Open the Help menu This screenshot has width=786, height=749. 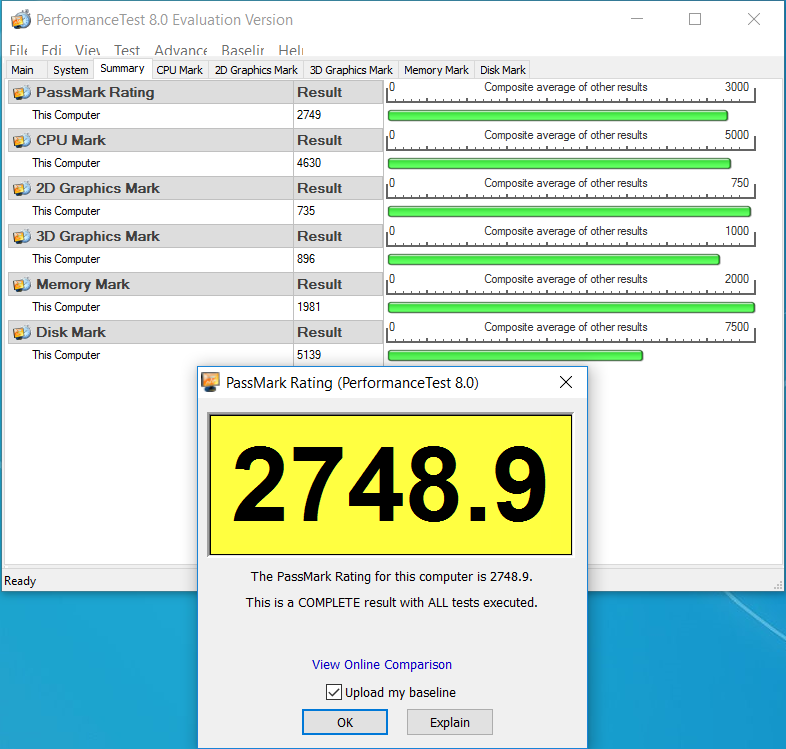point(291,51)
